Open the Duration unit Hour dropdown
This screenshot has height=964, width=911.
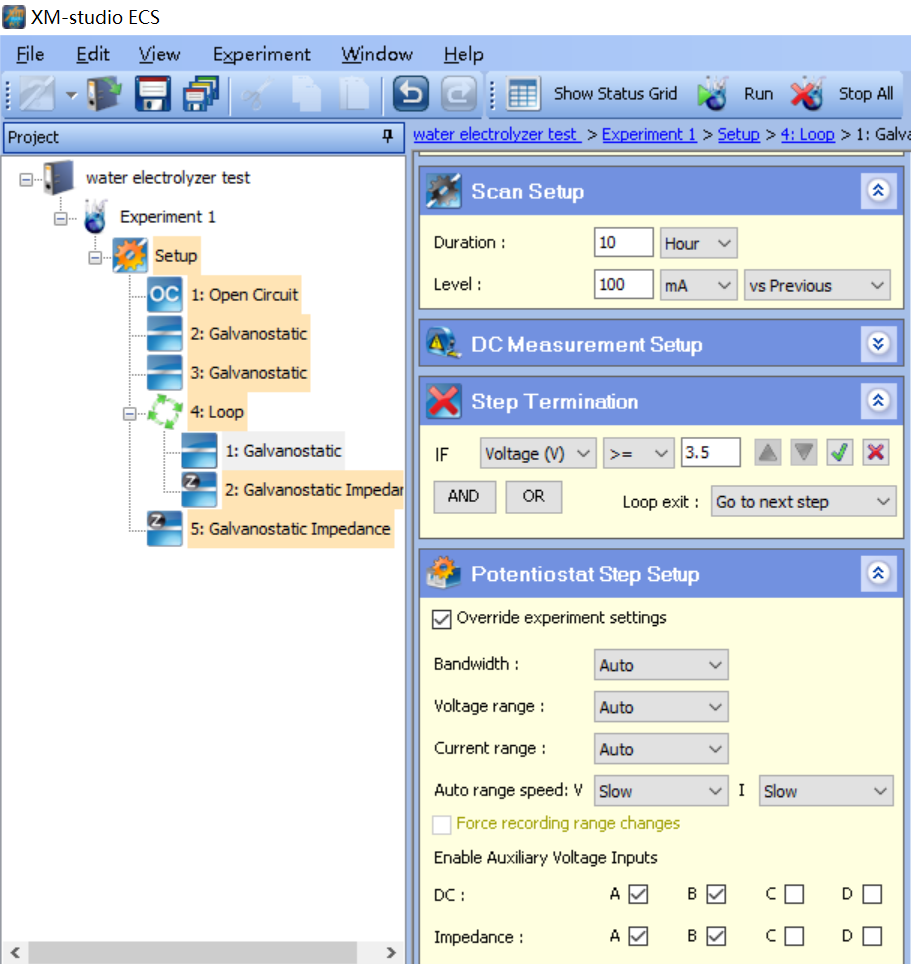[698, 243]
